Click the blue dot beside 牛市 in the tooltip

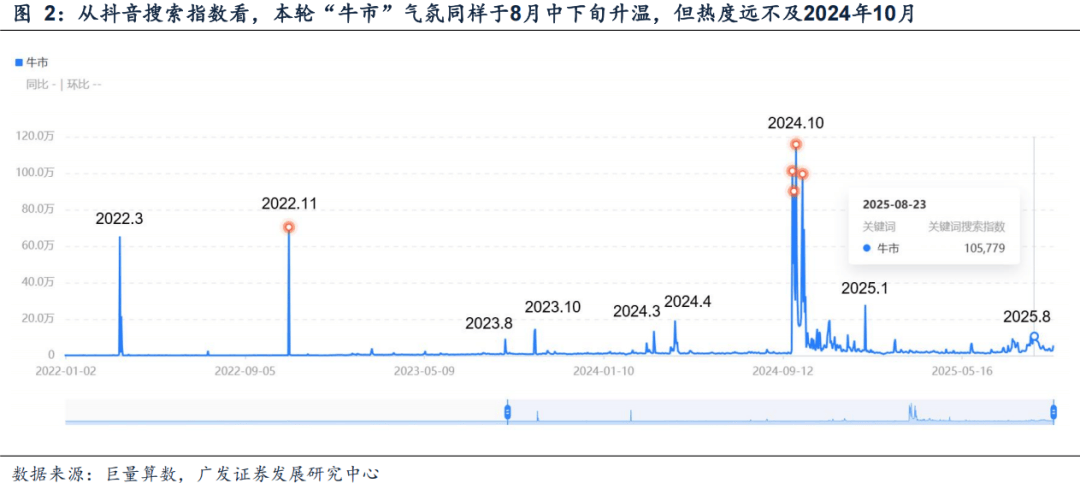867,248
